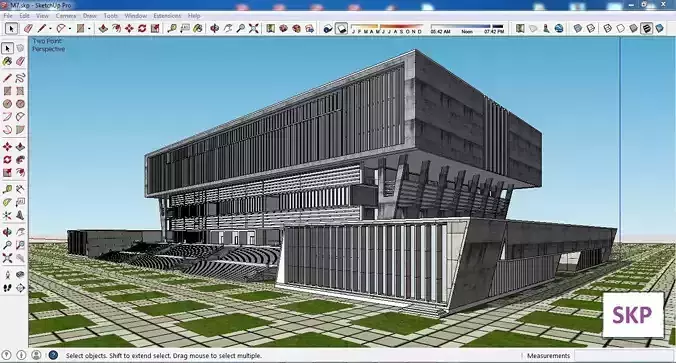This screenshot has height=363, width=676.
Task: Activate the Push/Pull tool in top toolbar
Action: pos(103,28)
